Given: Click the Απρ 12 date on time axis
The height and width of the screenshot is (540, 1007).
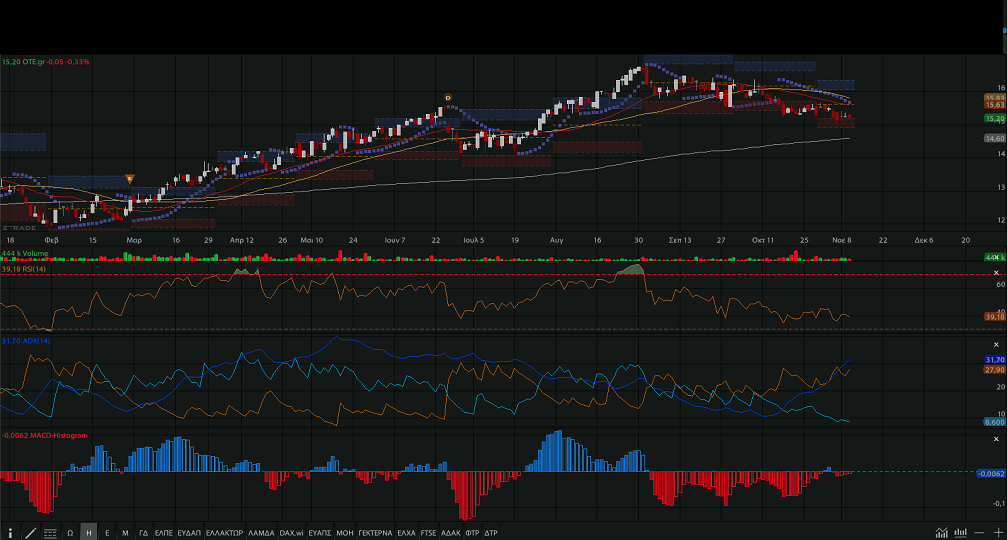Looking at the screenshot, I should [x=241, y=240].
